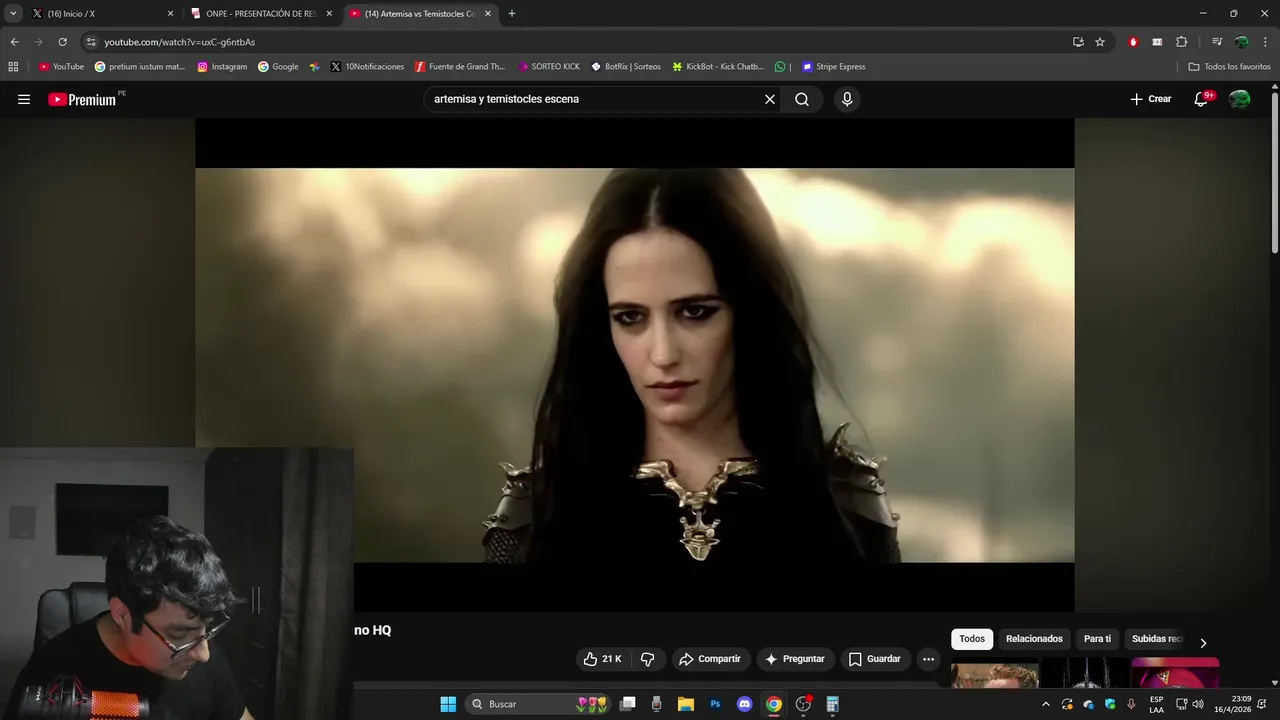Click the Windows taskbar Buscar search box

[x=538, y=704]
